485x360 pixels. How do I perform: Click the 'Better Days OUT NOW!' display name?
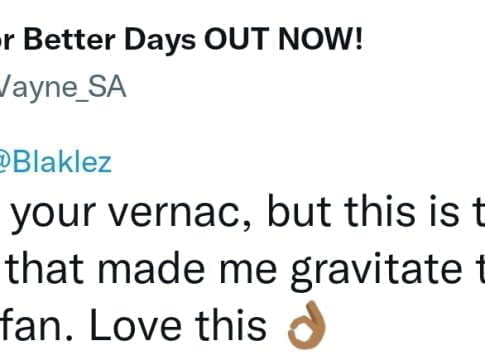tap(181, 40)
